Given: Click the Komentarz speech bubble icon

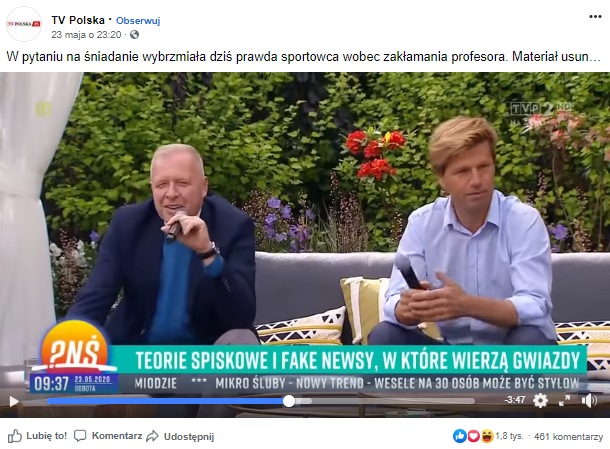Looking at the screenshot, I should [x=80, y=436].
